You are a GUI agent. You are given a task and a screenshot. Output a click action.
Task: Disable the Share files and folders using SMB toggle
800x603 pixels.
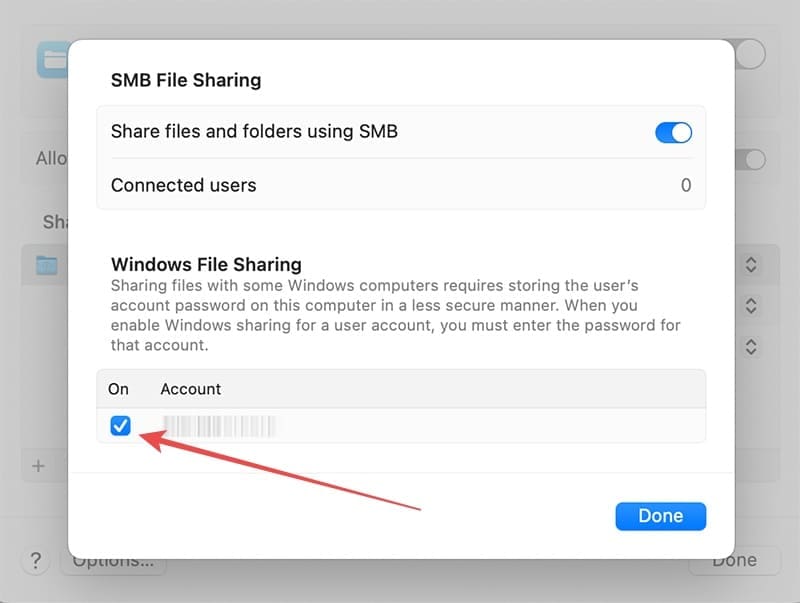pyautogui.click(x=673, y=132)
